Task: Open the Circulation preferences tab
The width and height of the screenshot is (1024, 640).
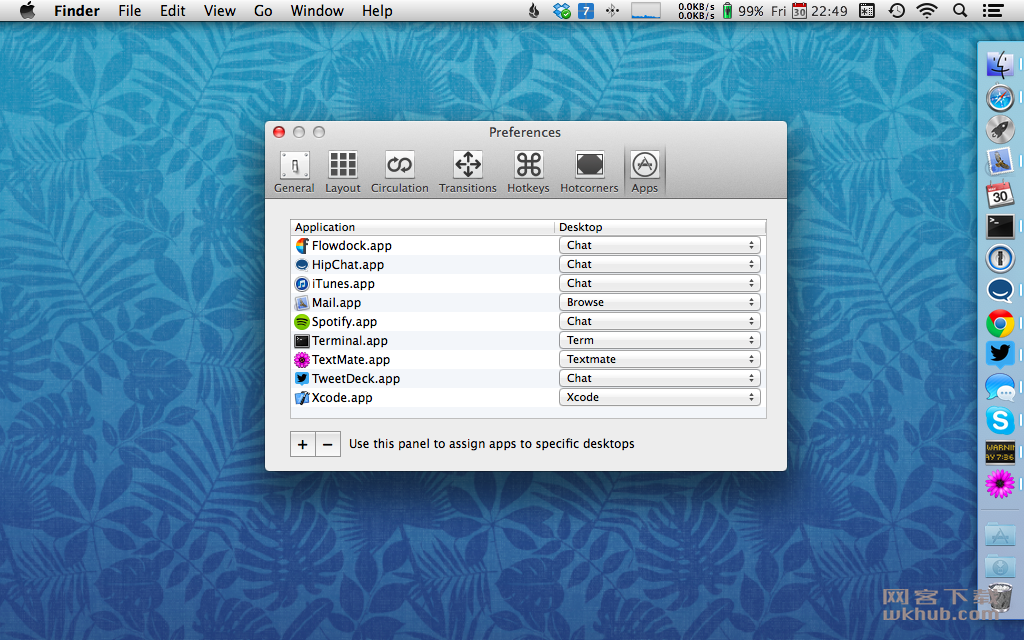Action: click(x=400, y=172)
